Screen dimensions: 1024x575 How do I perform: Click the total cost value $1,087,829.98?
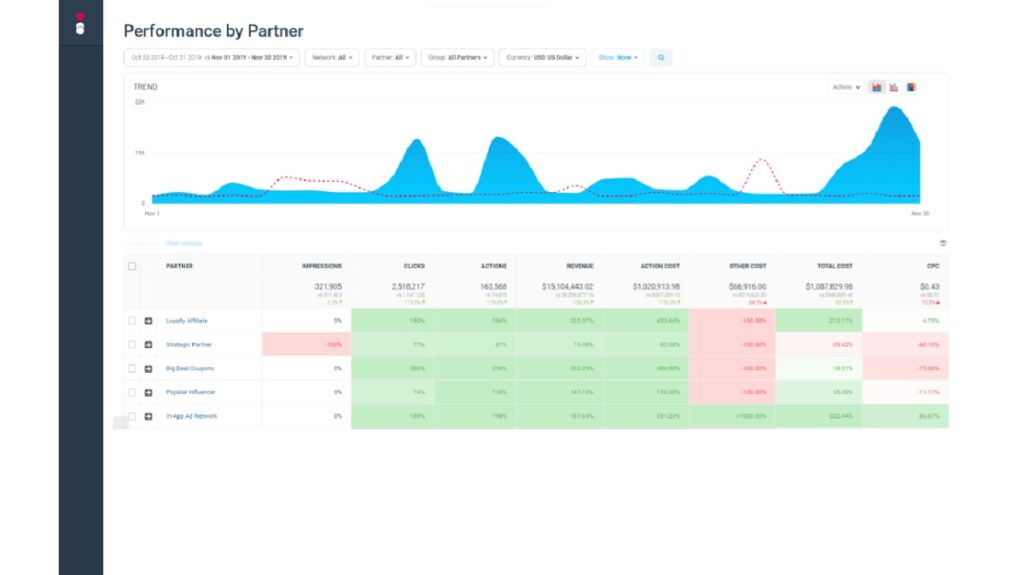pyautogui.click(x=829, y=287)
